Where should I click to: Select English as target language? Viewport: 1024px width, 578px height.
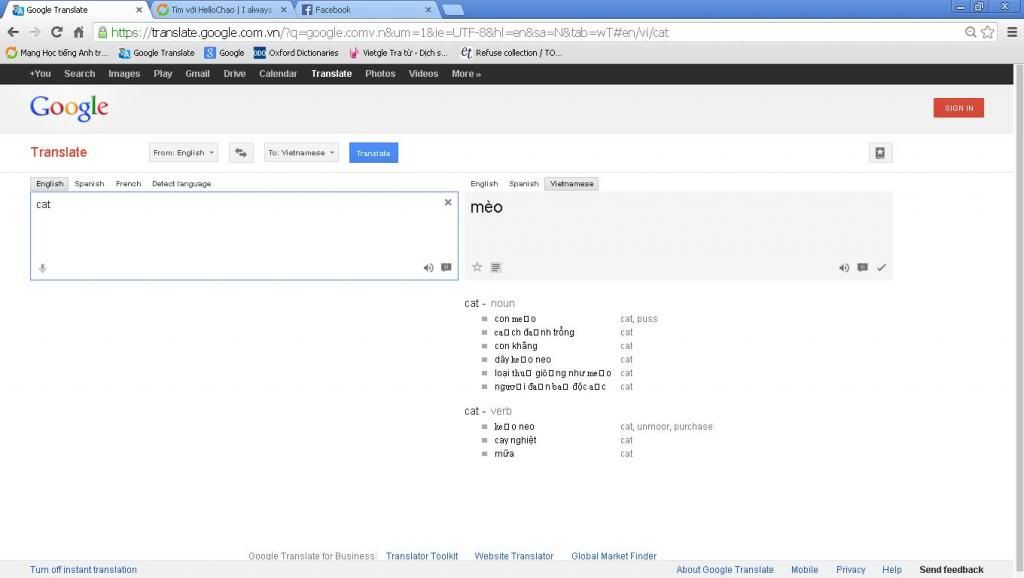tap(484, 184)
